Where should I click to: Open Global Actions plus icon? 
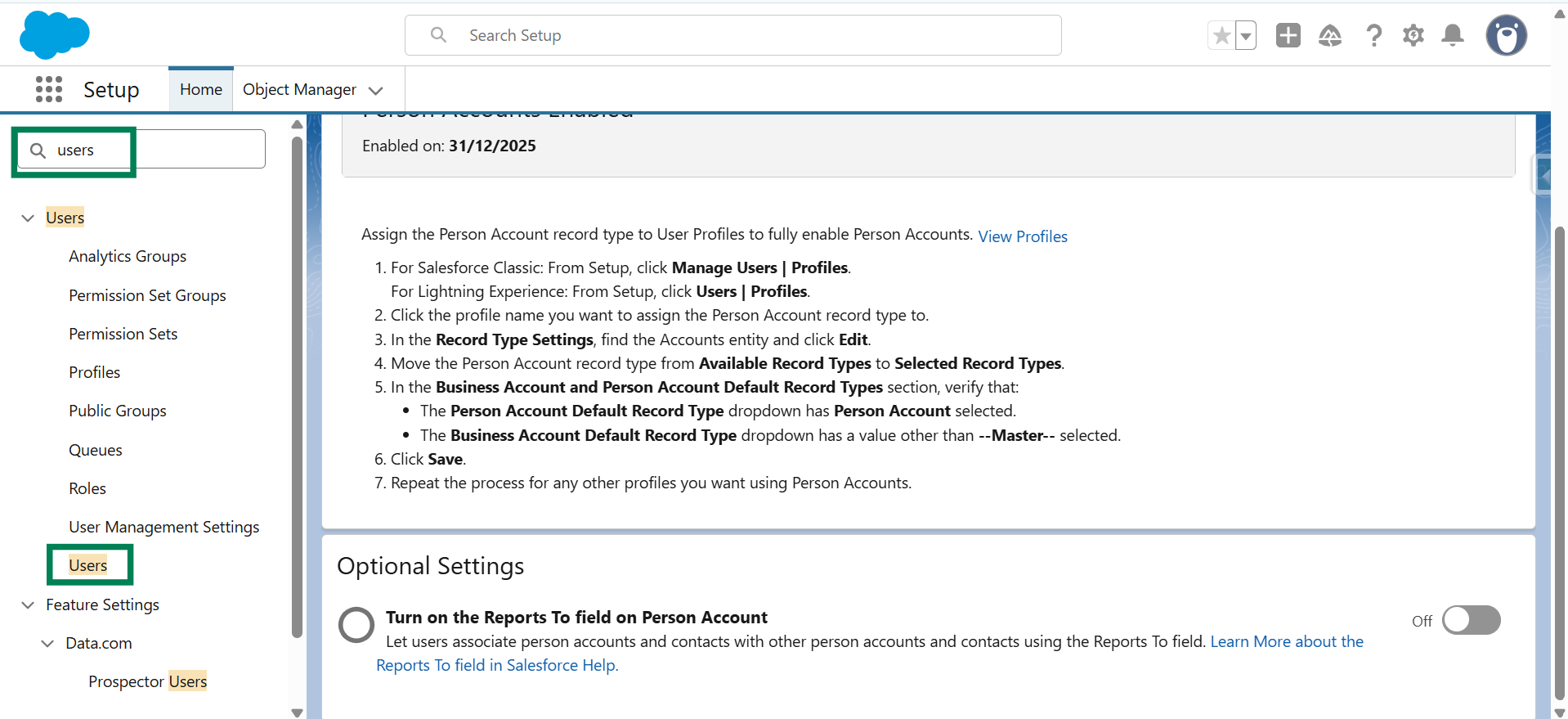(1288, 35)
